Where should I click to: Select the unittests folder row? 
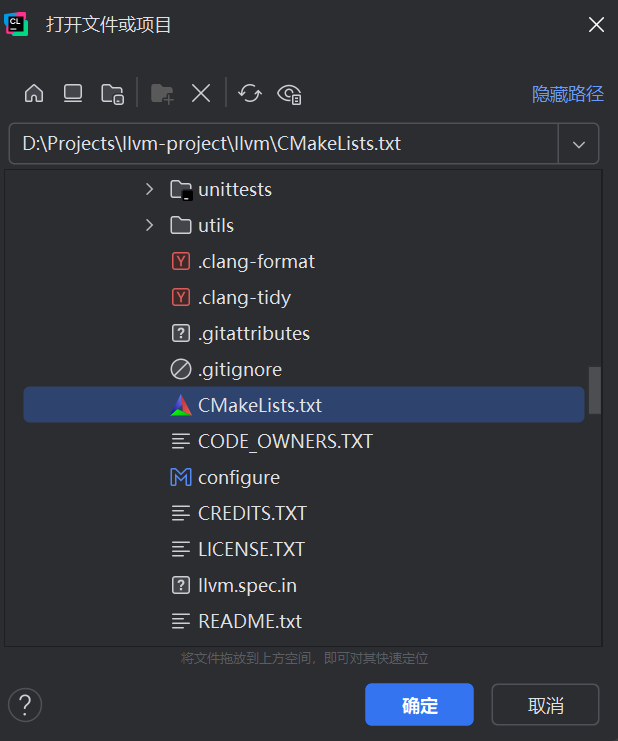[x=304, y=190]
